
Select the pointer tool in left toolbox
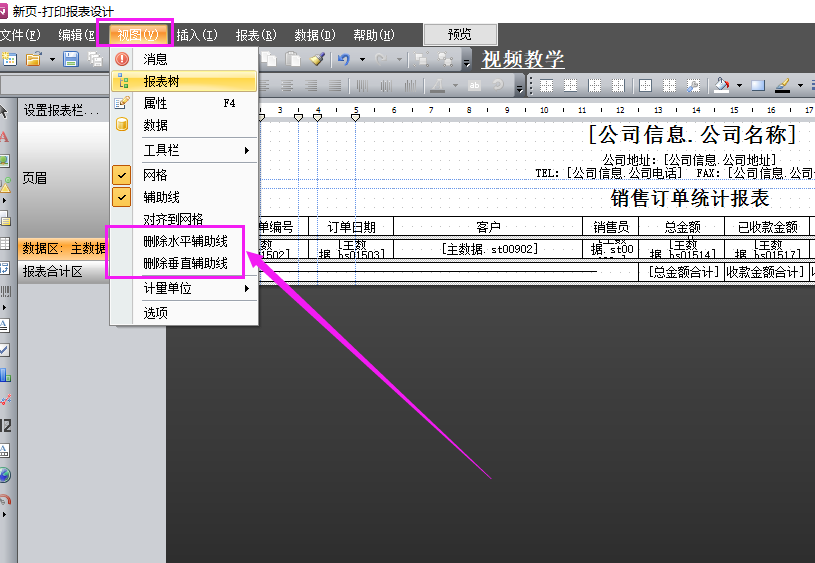tap(5, 110)
